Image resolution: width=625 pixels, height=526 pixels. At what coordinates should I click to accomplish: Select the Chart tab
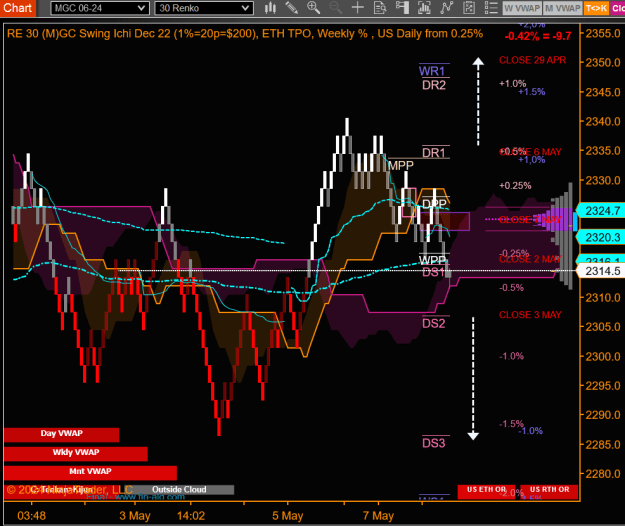click(18, 8)
